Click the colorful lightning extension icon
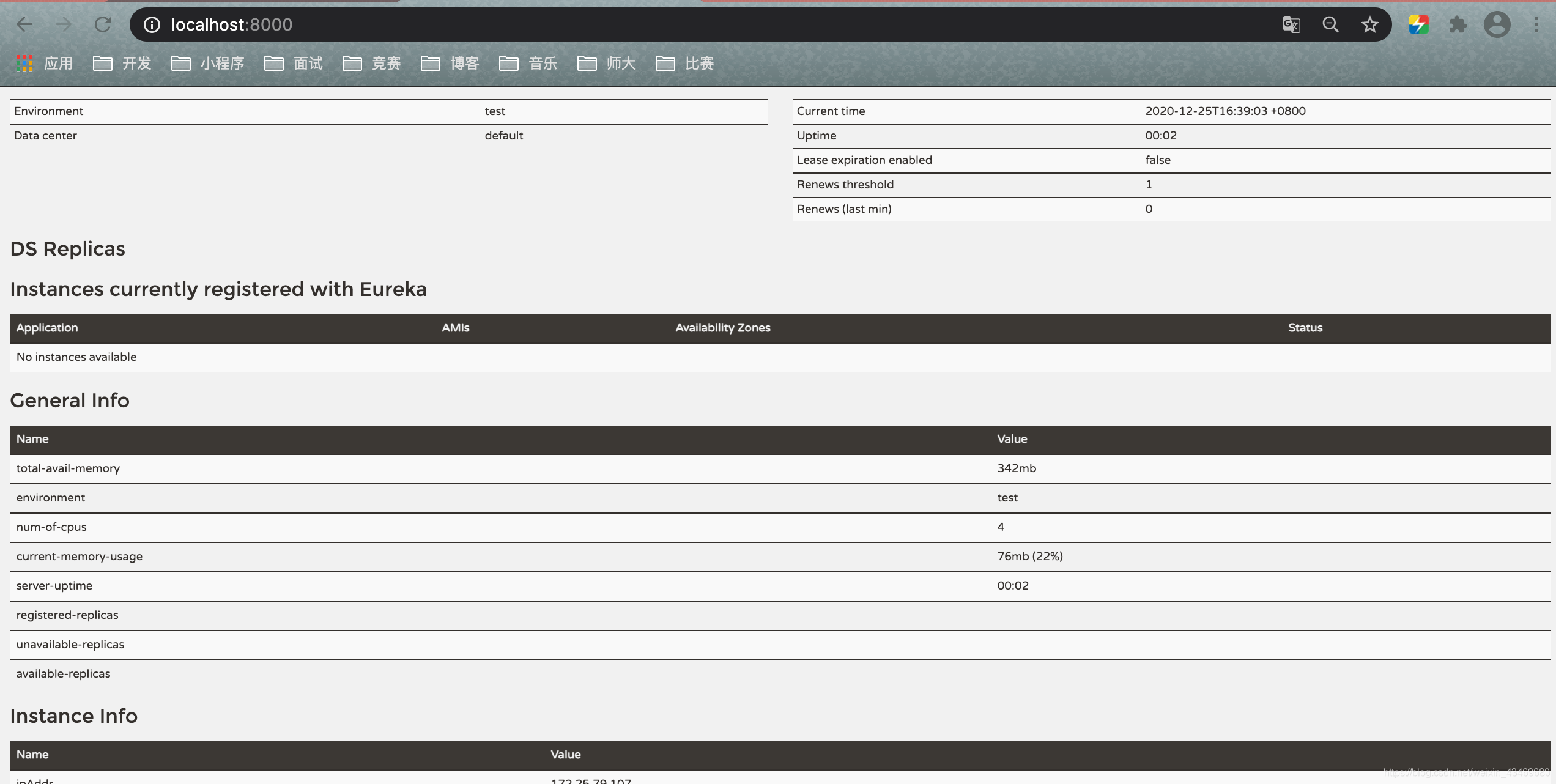 pos(1418,24)
